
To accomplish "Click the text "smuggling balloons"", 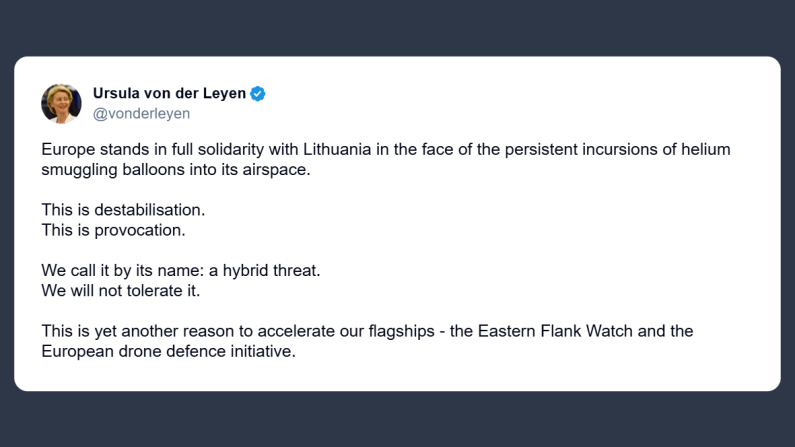I will tap(108, 168).
